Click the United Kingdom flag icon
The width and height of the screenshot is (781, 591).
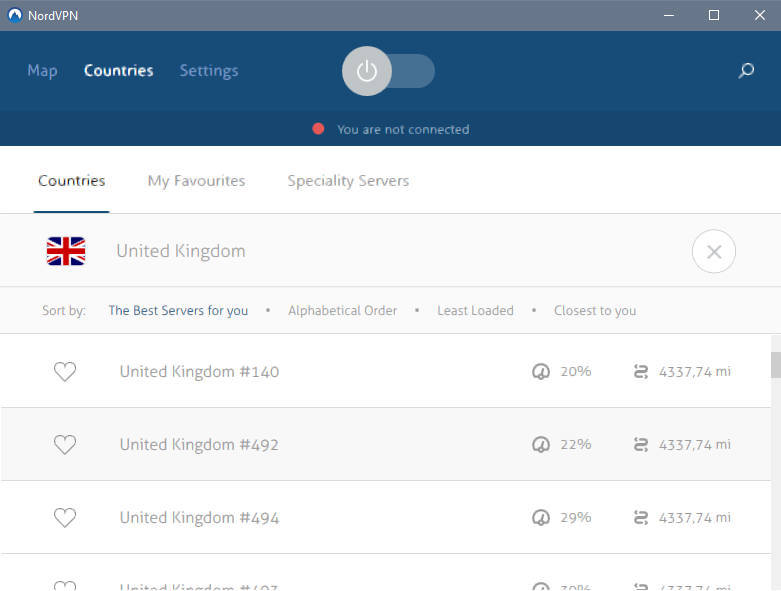coord(66,251)
